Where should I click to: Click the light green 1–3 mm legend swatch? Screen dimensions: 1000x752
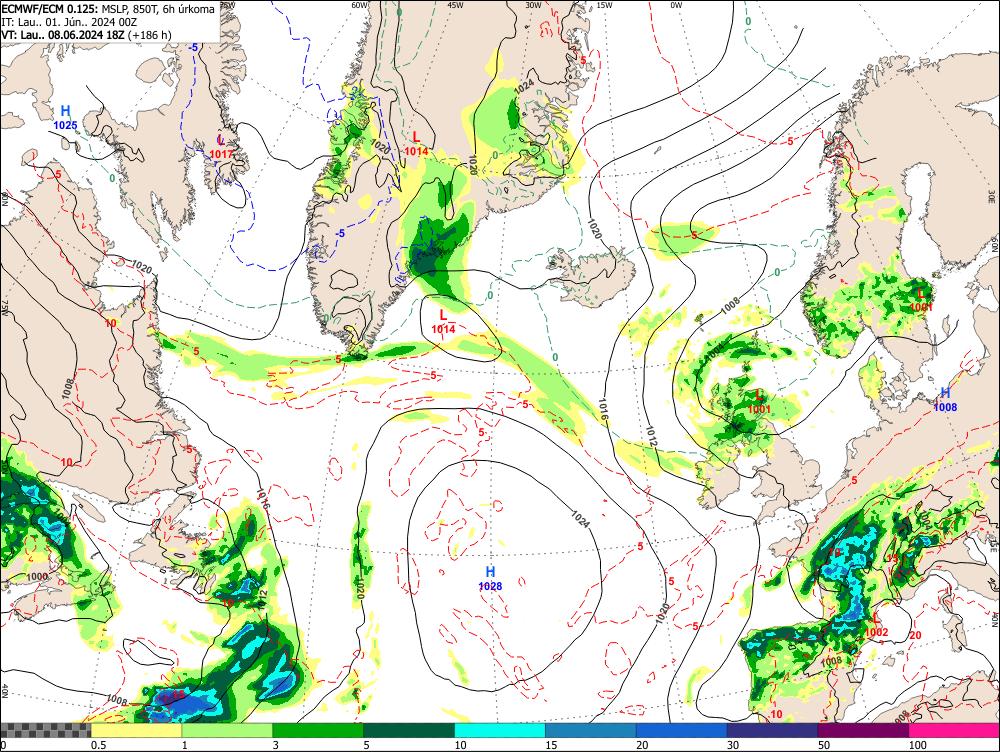tap(227, 730)
